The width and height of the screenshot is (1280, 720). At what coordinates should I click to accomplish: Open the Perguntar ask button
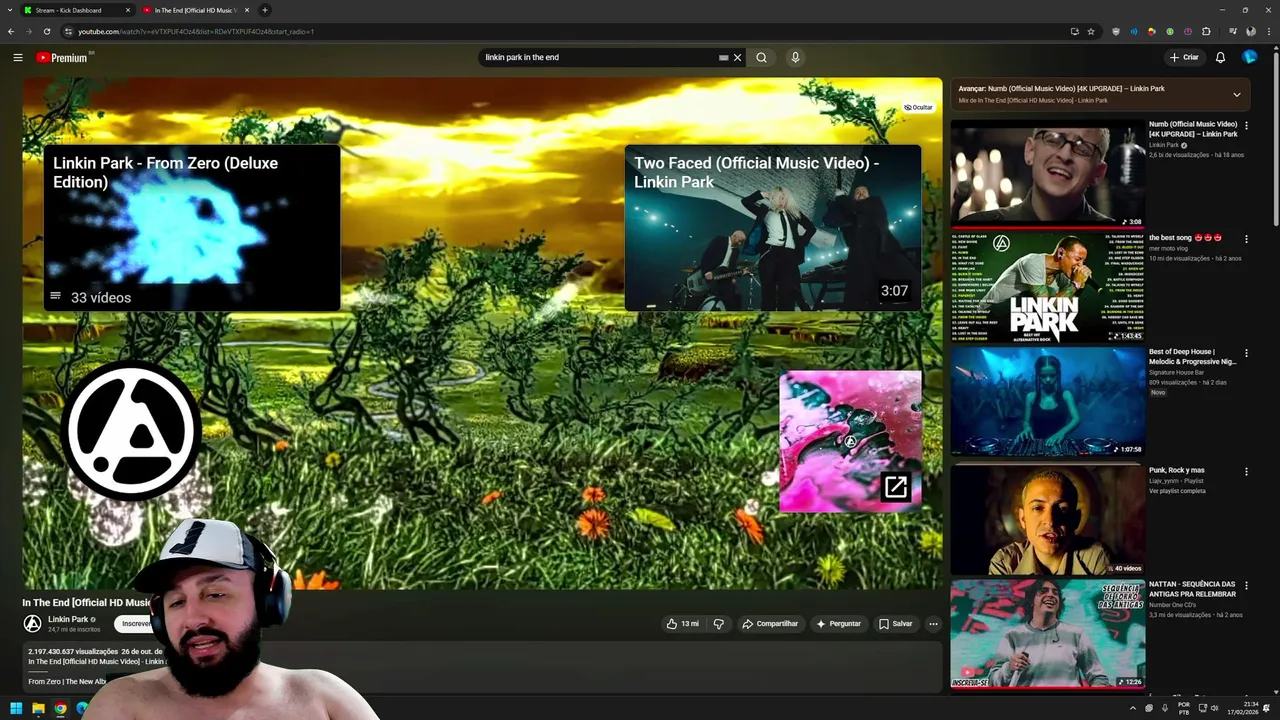pyautogui.click(x=838, y=624)
